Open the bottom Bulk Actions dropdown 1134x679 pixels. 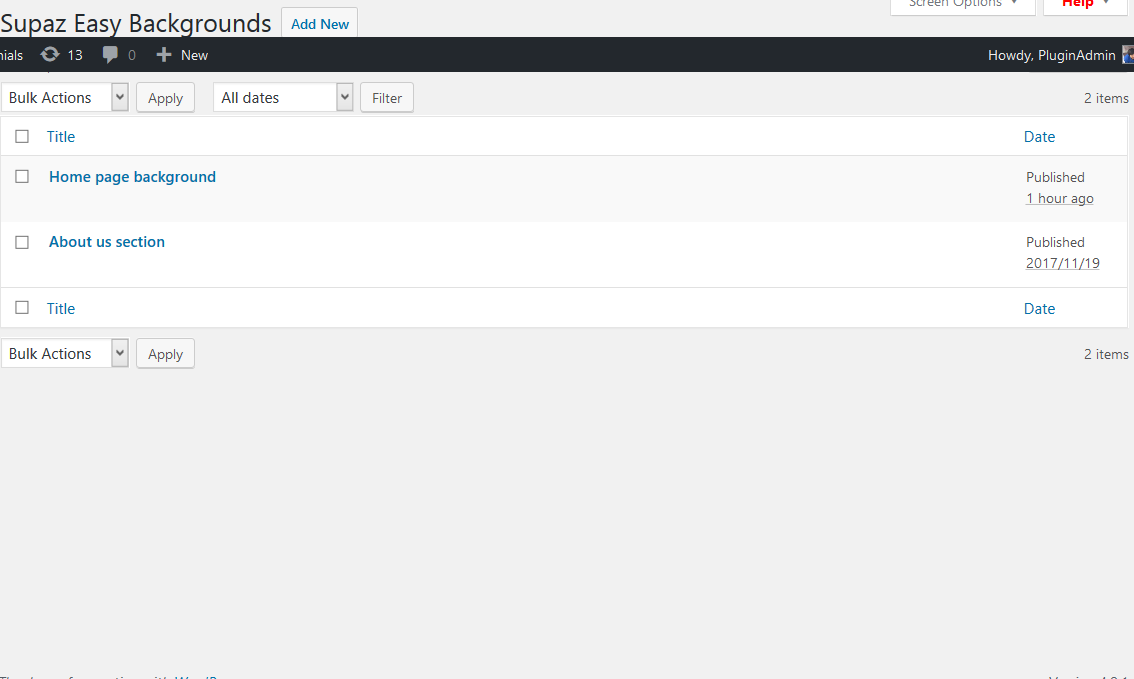click(x=65, y=354)
